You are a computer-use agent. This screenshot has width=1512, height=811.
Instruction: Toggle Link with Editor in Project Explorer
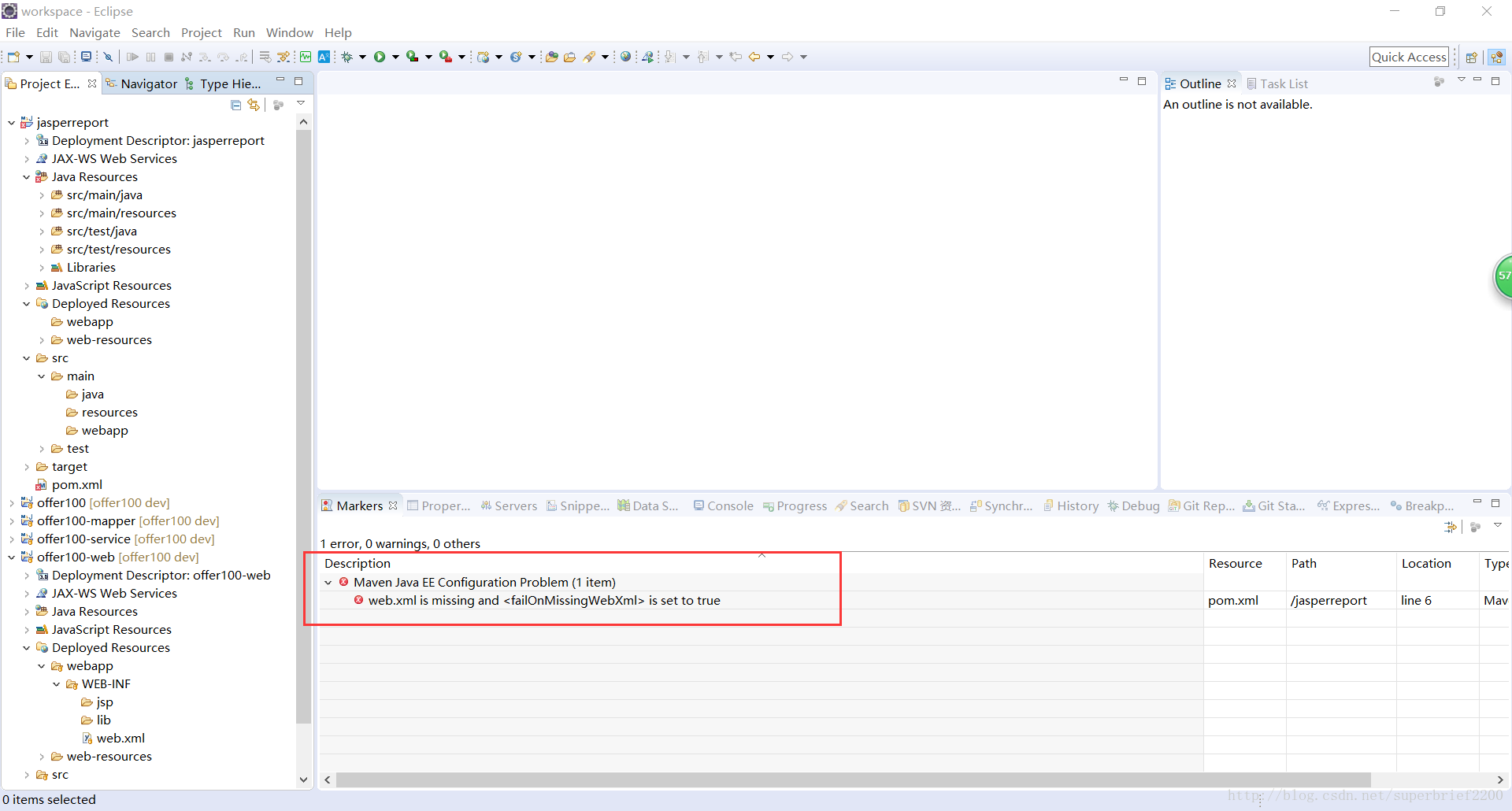pos(254,105)
